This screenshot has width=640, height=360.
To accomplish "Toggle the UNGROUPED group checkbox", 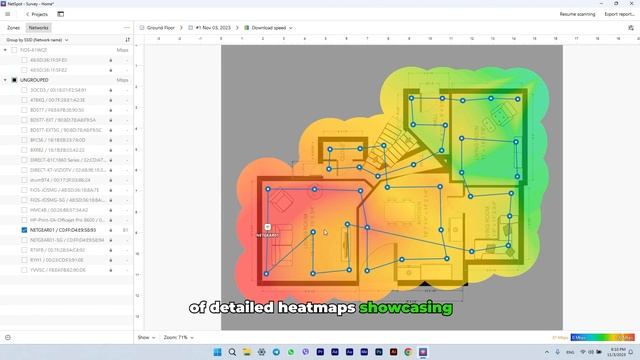I will (14, 80).
